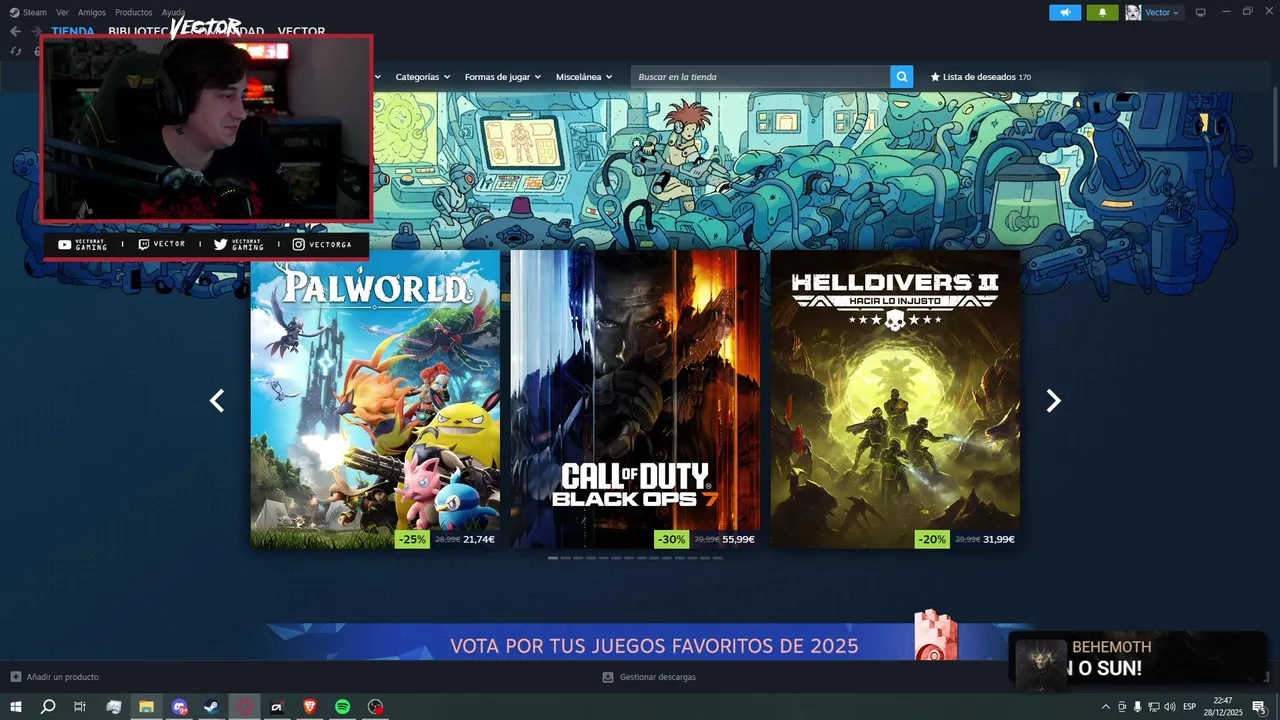Image resolution: width=1280 pixels, height=720 pixels.
Task: Switch to the VECTOR profile tab
Action: coord(301,31)
